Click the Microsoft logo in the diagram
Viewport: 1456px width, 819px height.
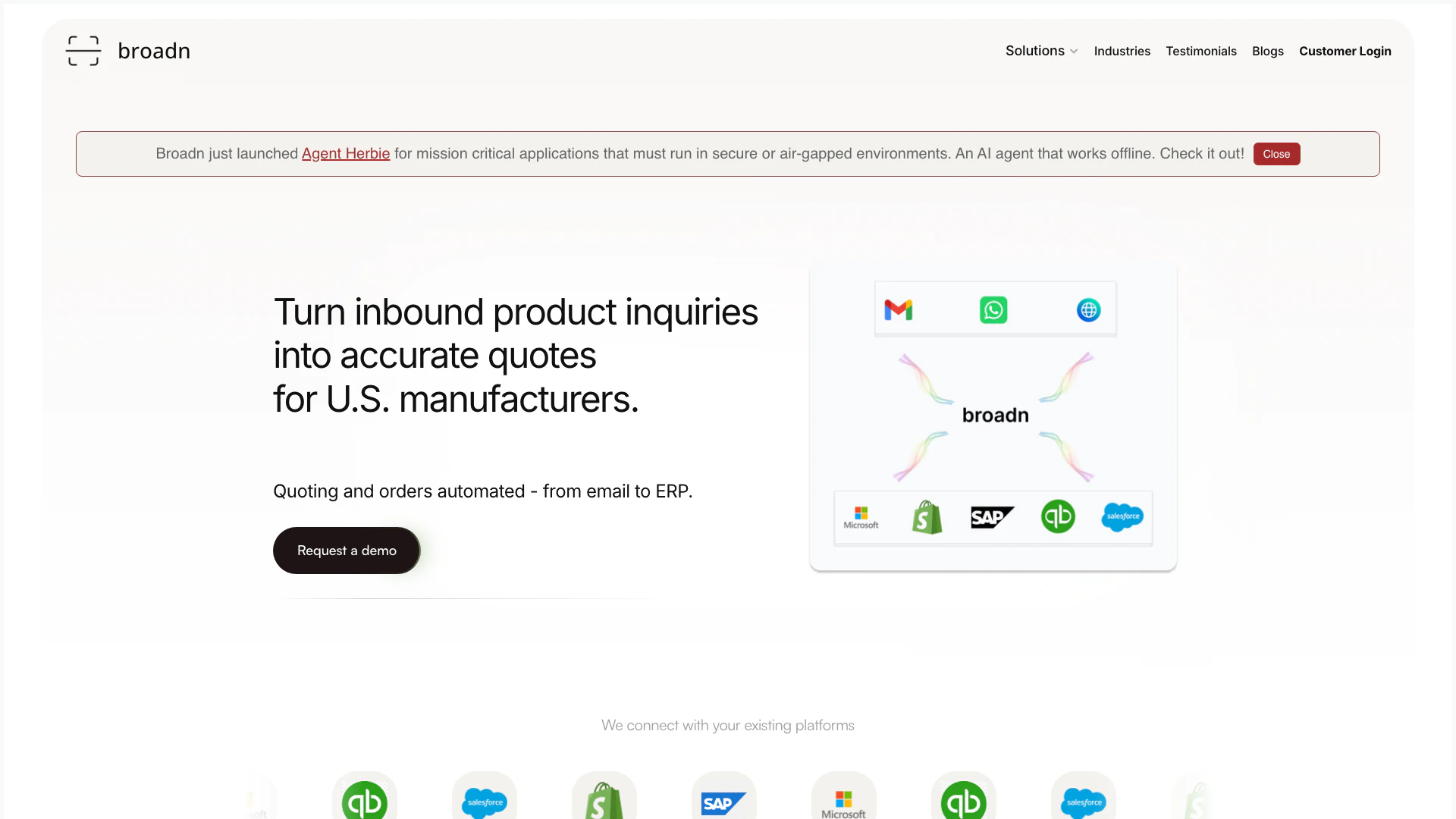pos(861,517)
